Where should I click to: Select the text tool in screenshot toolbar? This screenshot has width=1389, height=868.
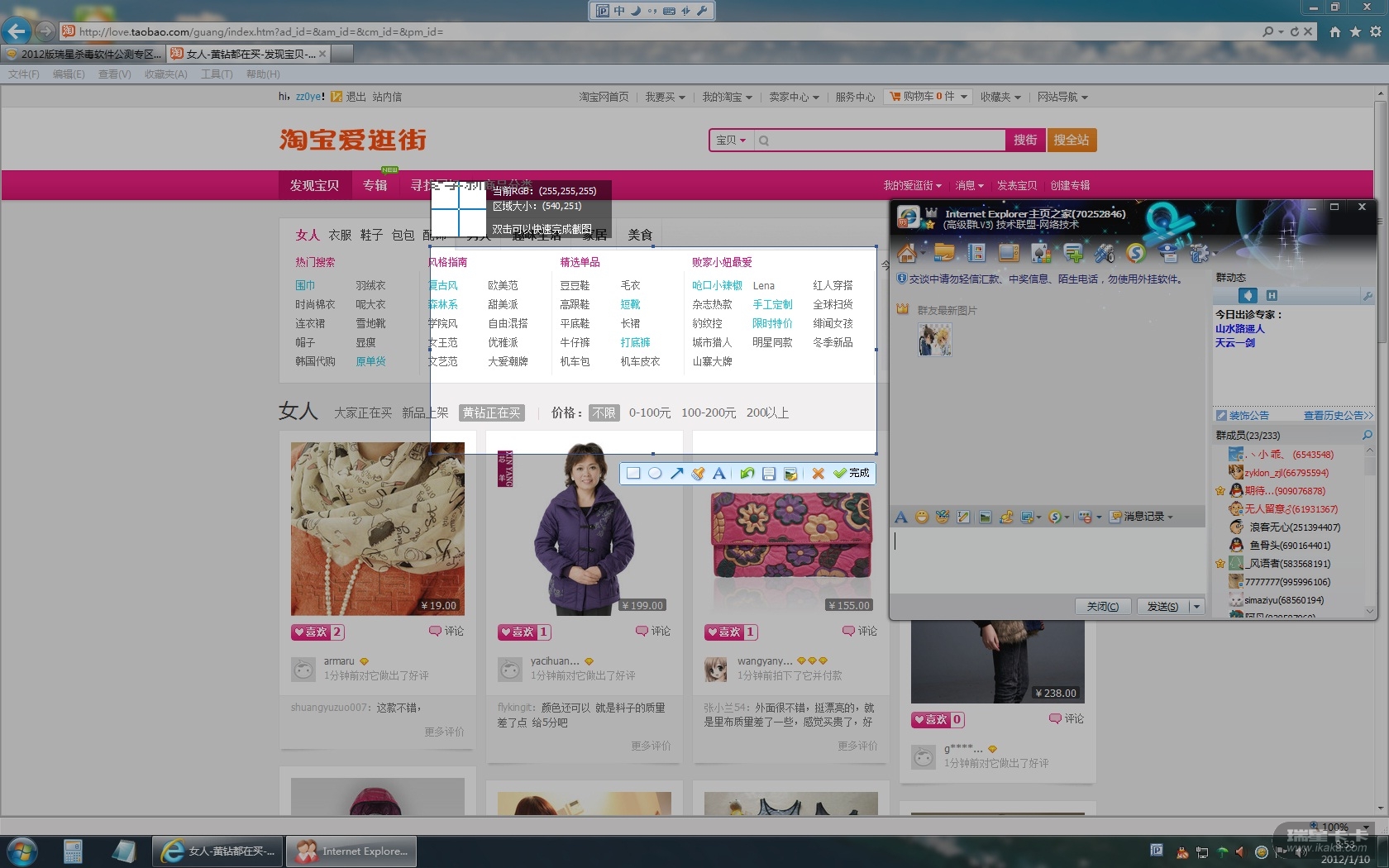click(719, 473)
